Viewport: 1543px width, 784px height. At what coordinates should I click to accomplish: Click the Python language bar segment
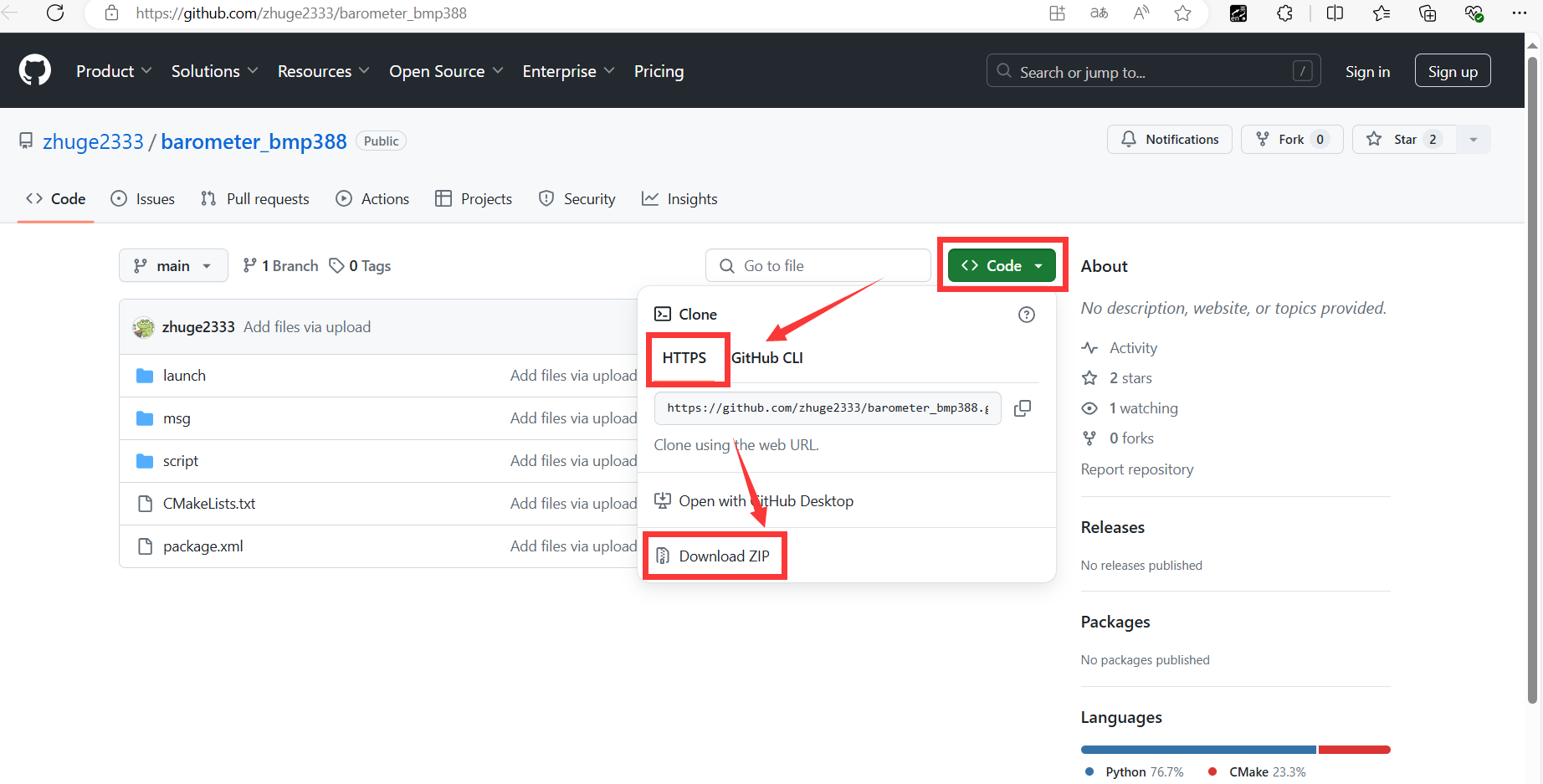1198,750
